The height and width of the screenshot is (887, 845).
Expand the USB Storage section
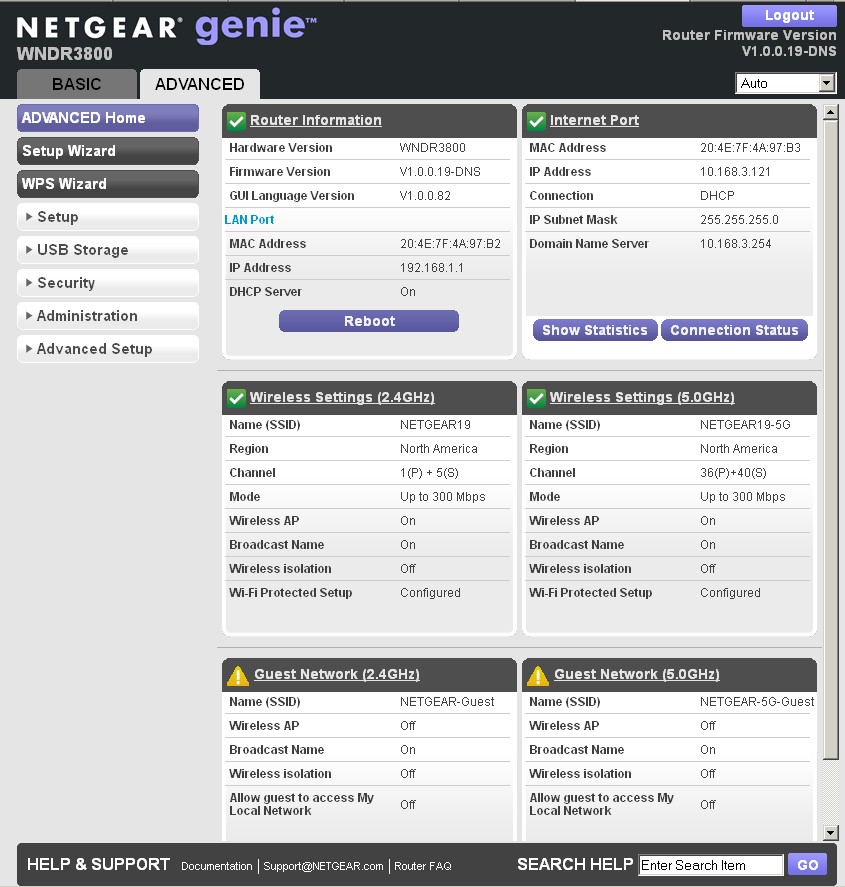tap(107, 250)
